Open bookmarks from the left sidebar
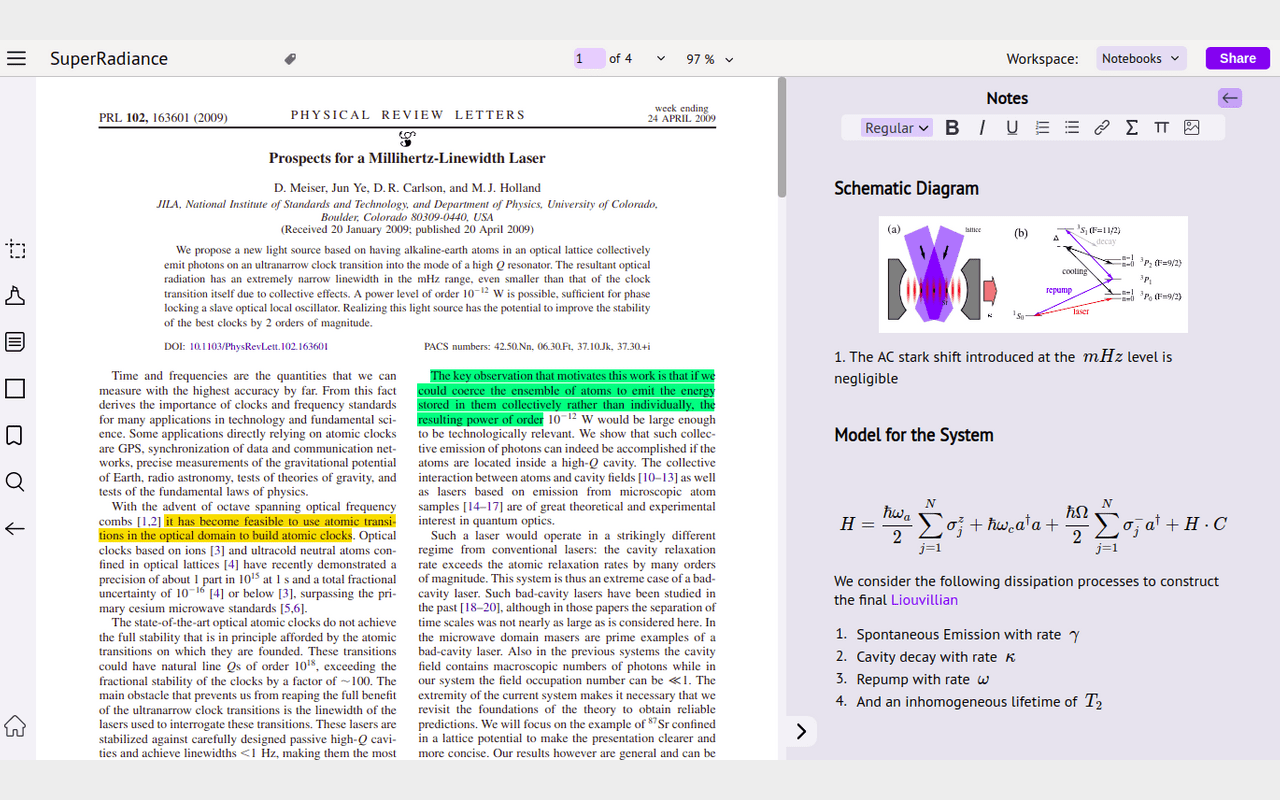 tap(15, 435)
